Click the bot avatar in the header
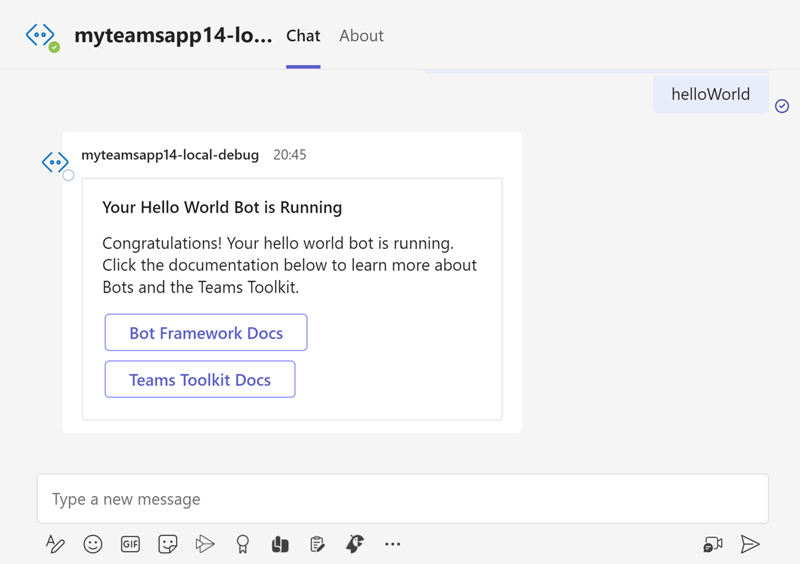Viewport: 800px width, 564px height. coord(41,36)
